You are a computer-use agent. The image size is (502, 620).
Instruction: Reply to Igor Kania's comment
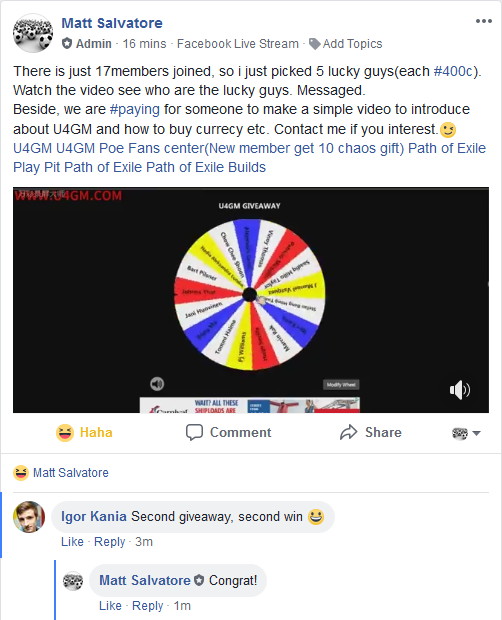click(109, 542)
